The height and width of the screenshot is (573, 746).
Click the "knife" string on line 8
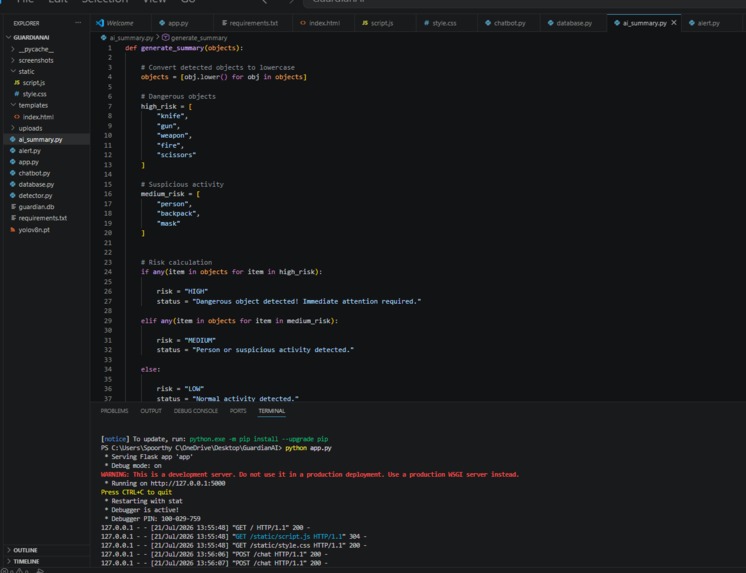click(x=170, y=116)
